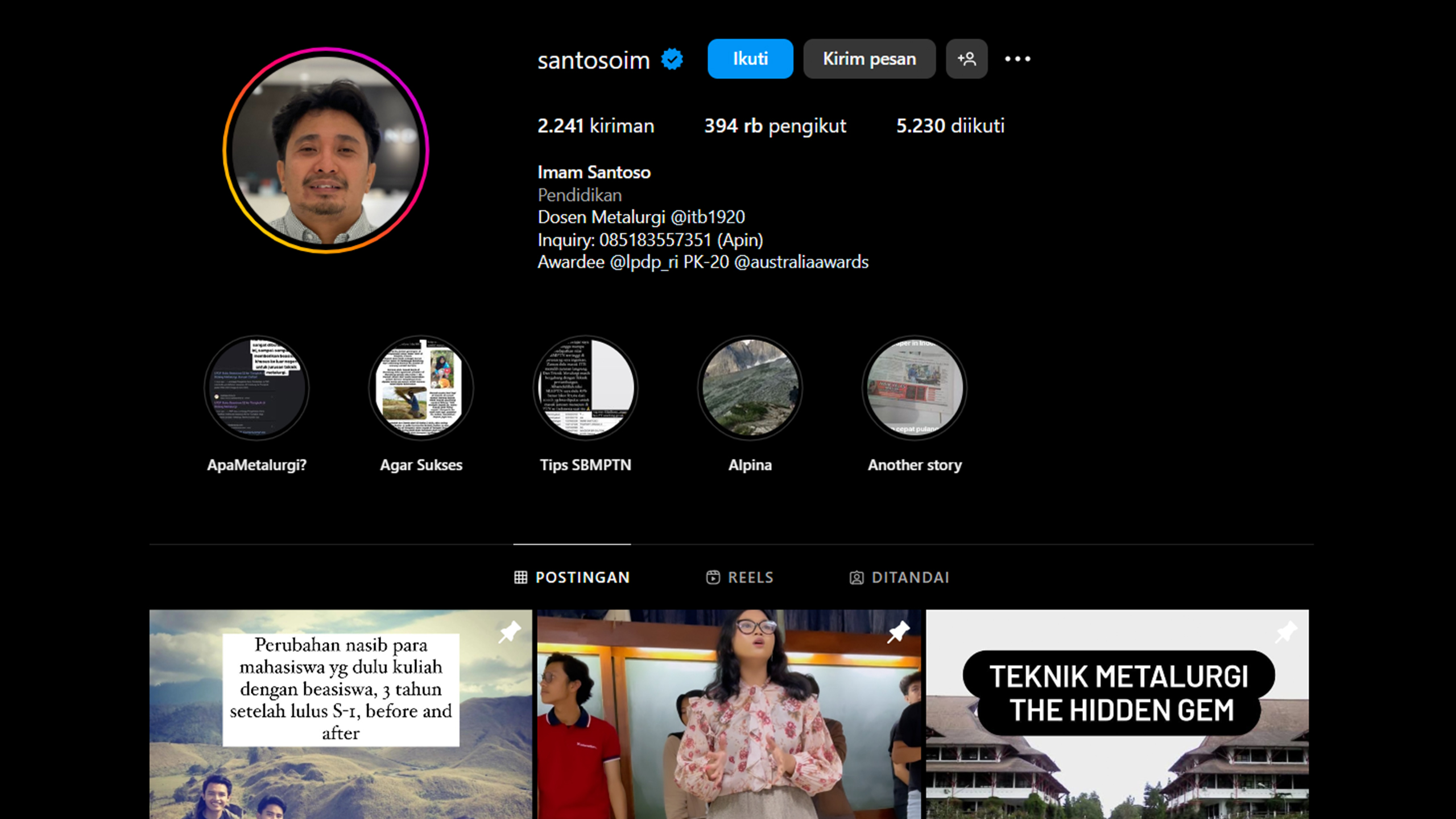Open the @australiaawards mention link
Viewport: 1456px width, 819px height.
tap(801, 262)
